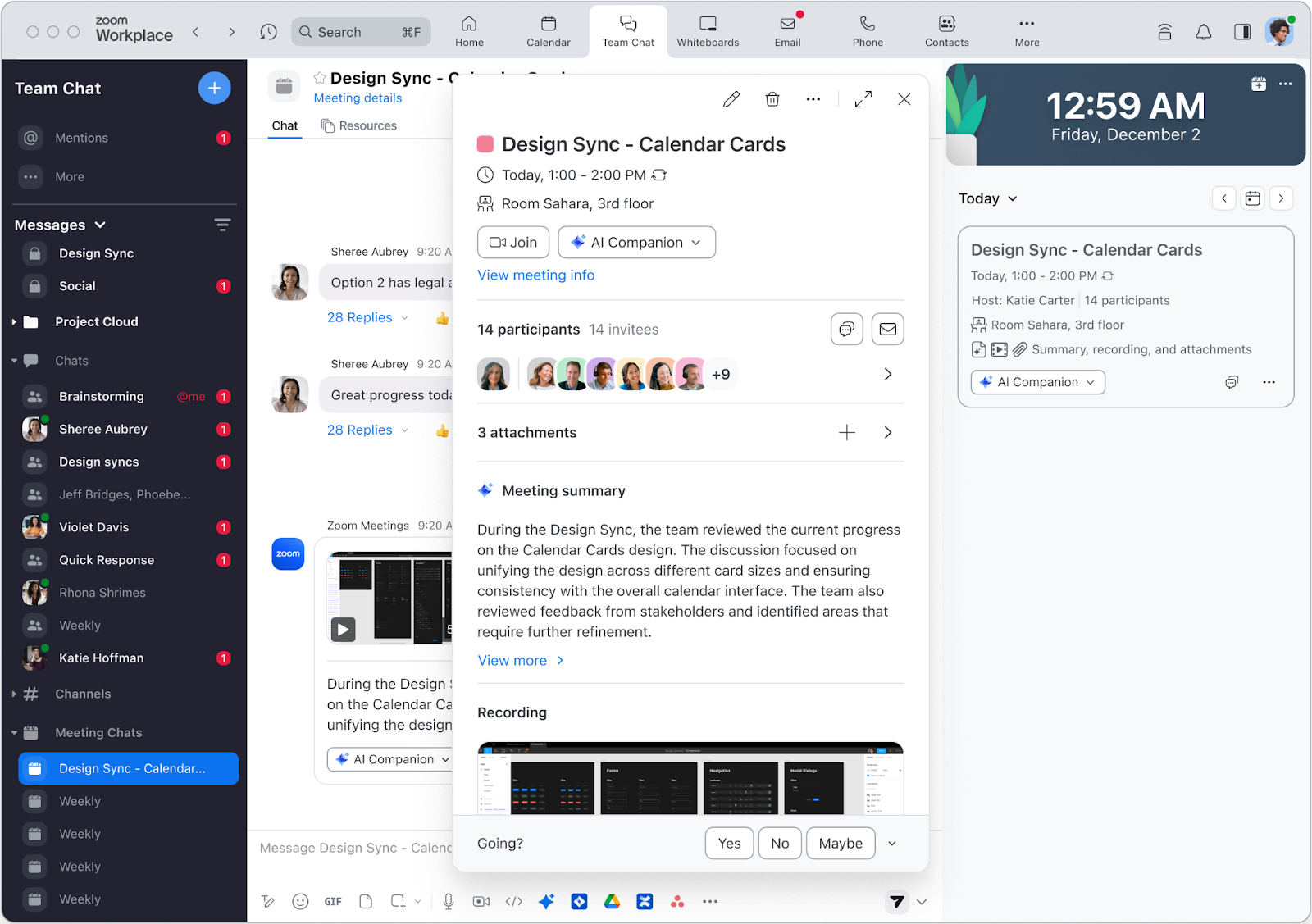1312x924 pixels.
Task: Edit meeting with the pencil icon
Action: click(x=731, y=99)
